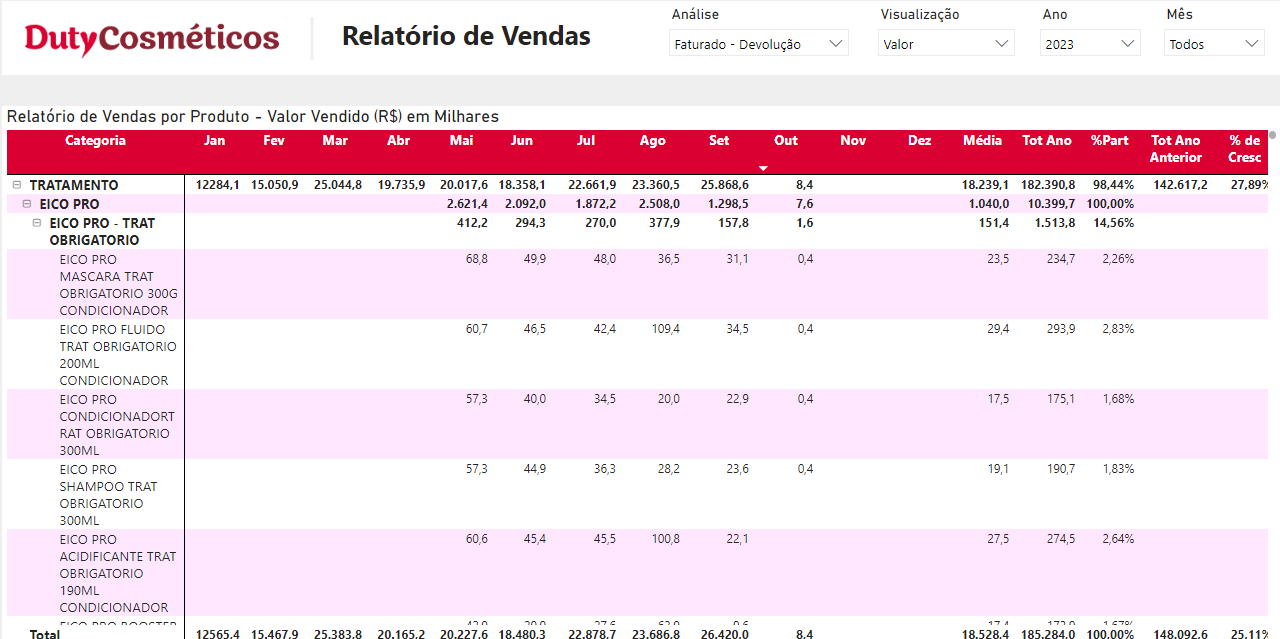
Task: Click the Tot Ano Anterior column header
Action: 1175,149
